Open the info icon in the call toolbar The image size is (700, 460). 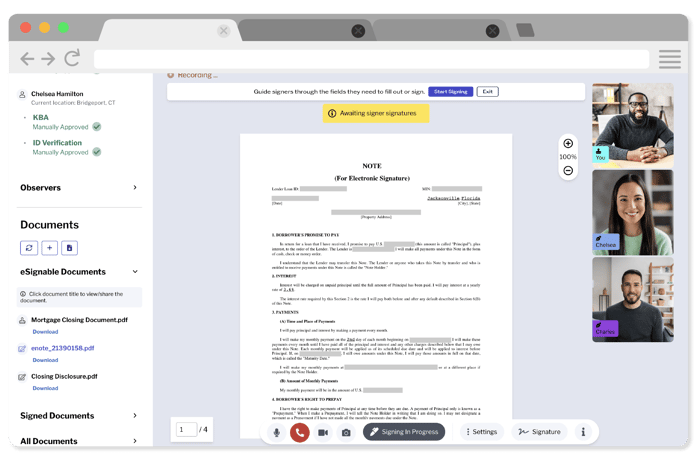pos(583,432)
